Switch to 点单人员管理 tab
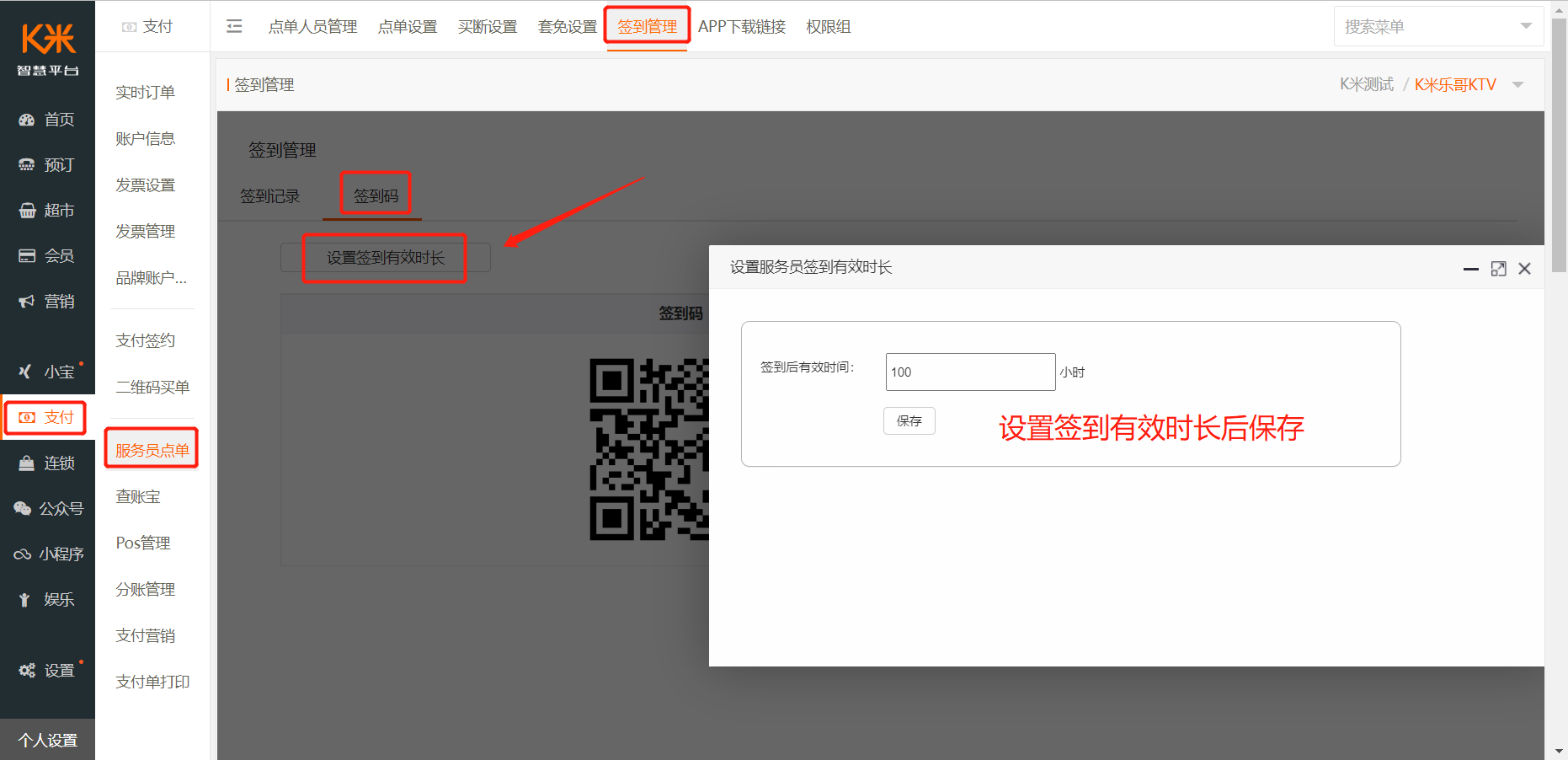 (x=312, y=27)
